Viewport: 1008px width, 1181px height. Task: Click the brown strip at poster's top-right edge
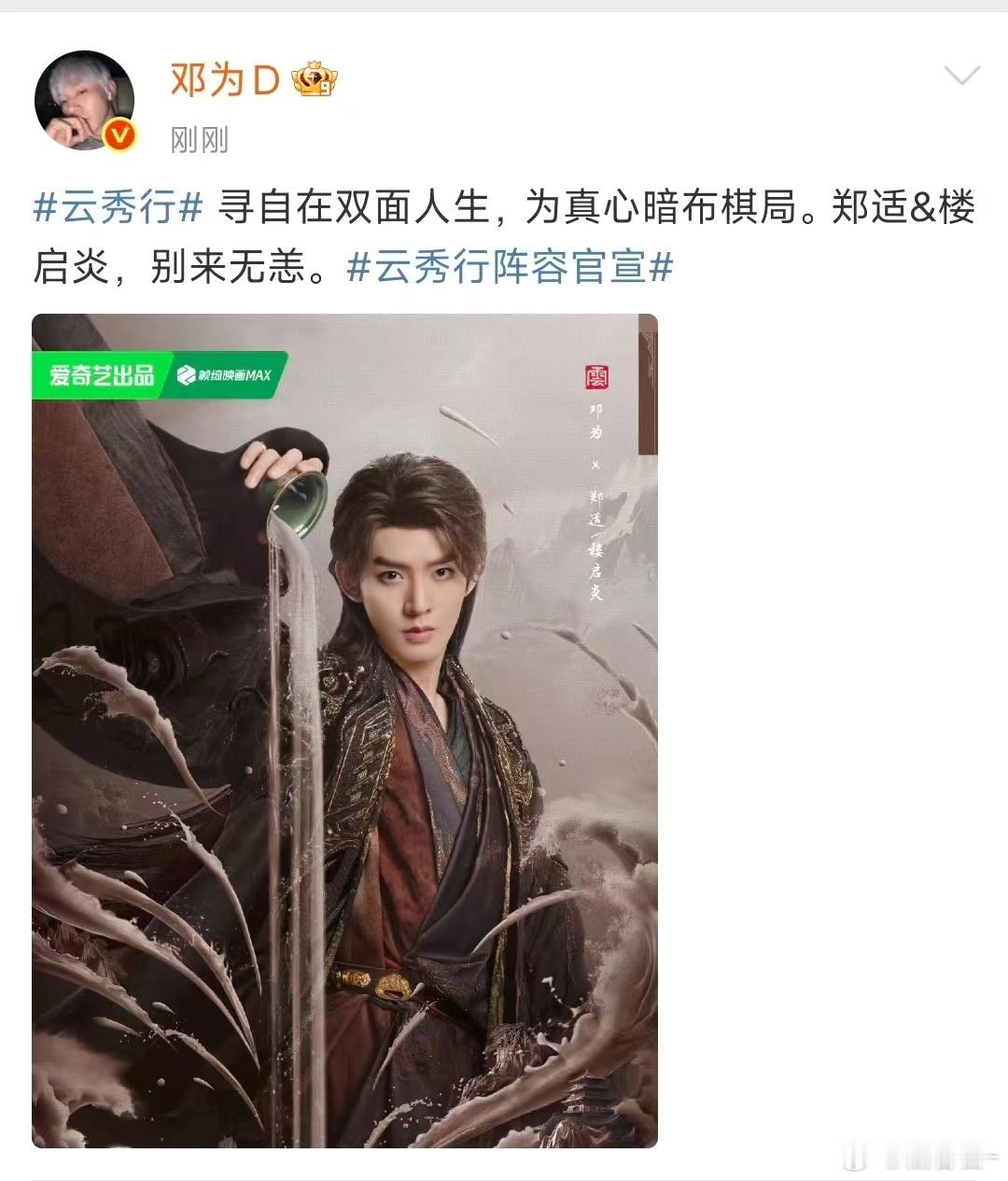648,385
